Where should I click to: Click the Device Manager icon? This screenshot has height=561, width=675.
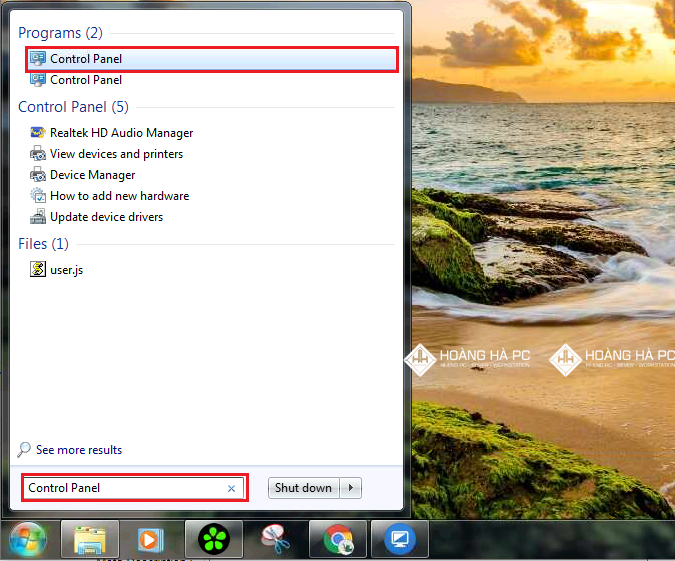[x=37, y=174]
